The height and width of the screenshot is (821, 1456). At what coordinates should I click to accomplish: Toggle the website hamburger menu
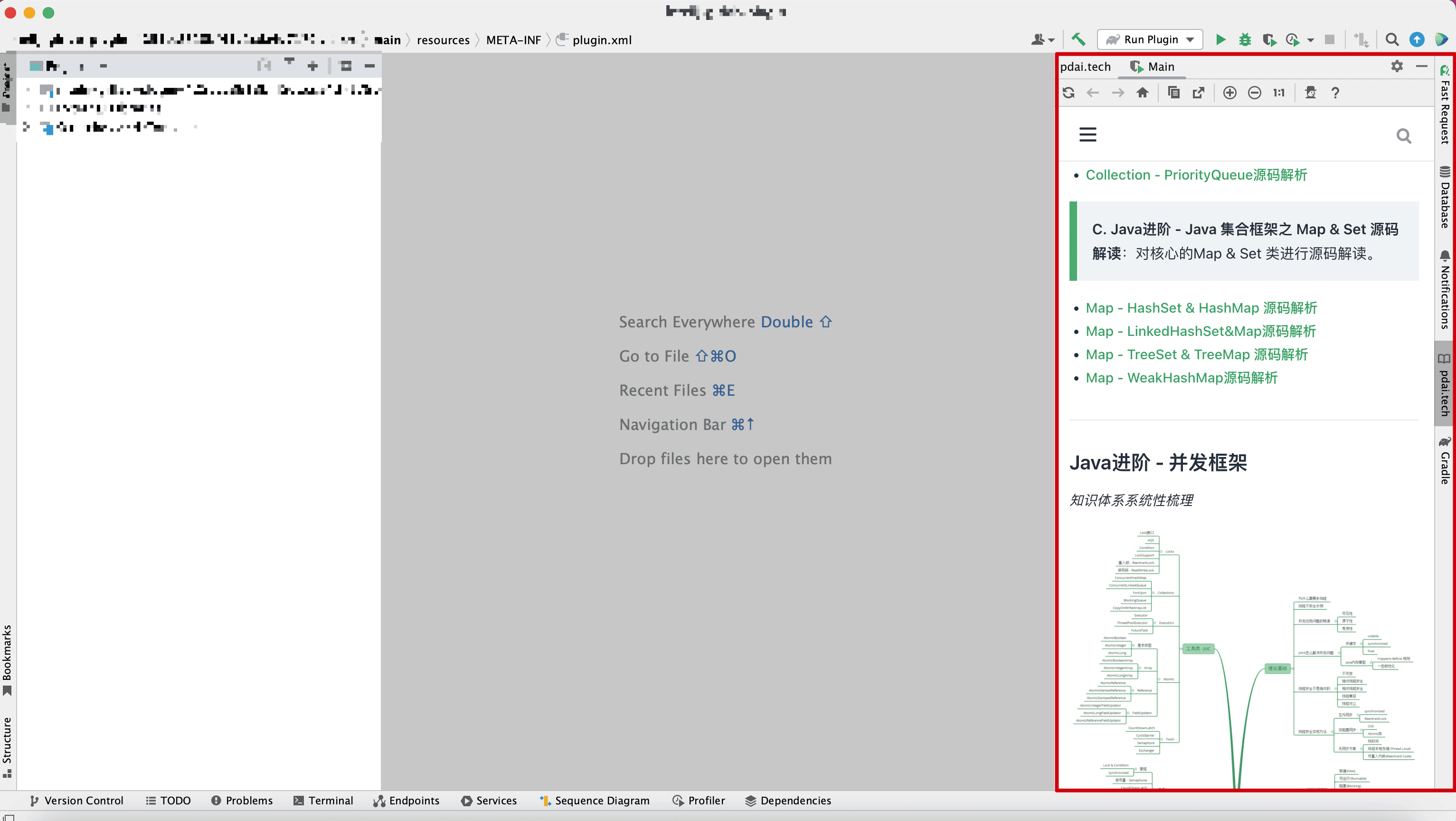pos(1087,134)
